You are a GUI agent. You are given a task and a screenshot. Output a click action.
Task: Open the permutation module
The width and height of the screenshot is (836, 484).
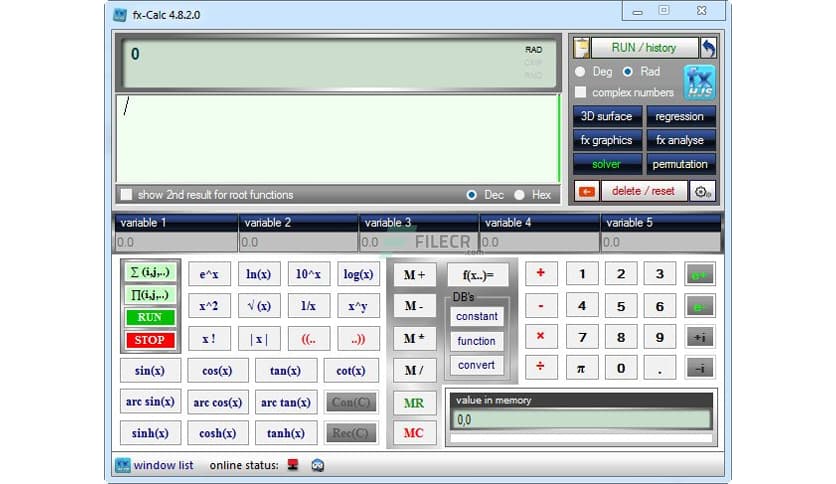tap(680, 164)
